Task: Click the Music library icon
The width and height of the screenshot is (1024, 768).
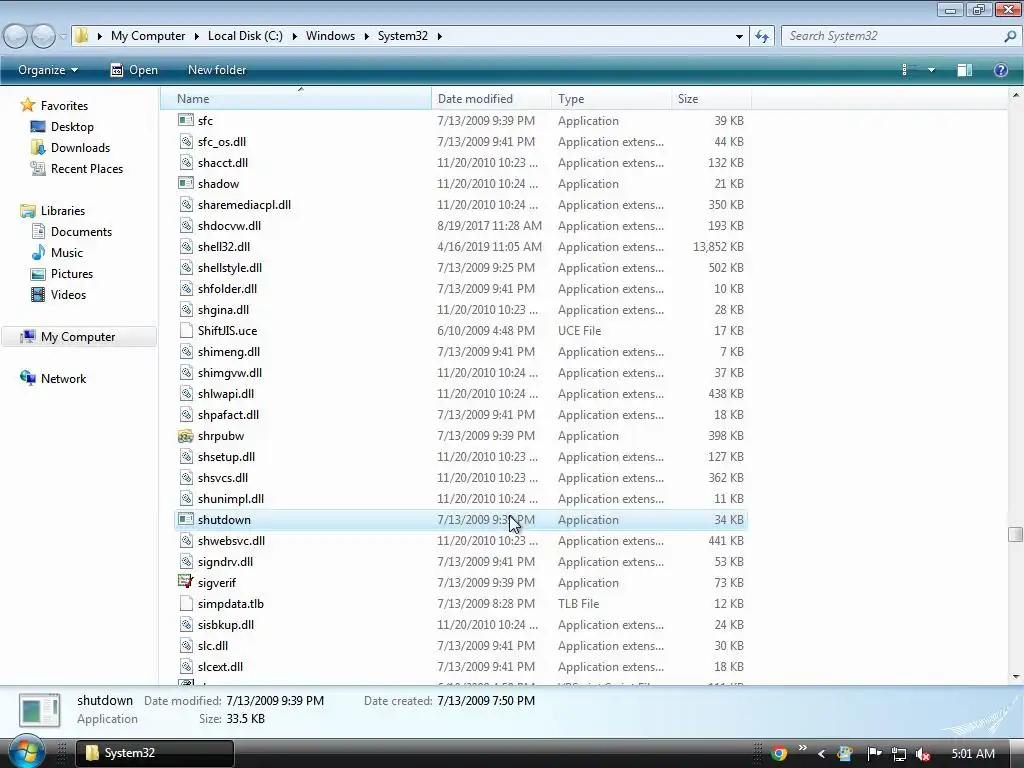Action: [38, 253]
